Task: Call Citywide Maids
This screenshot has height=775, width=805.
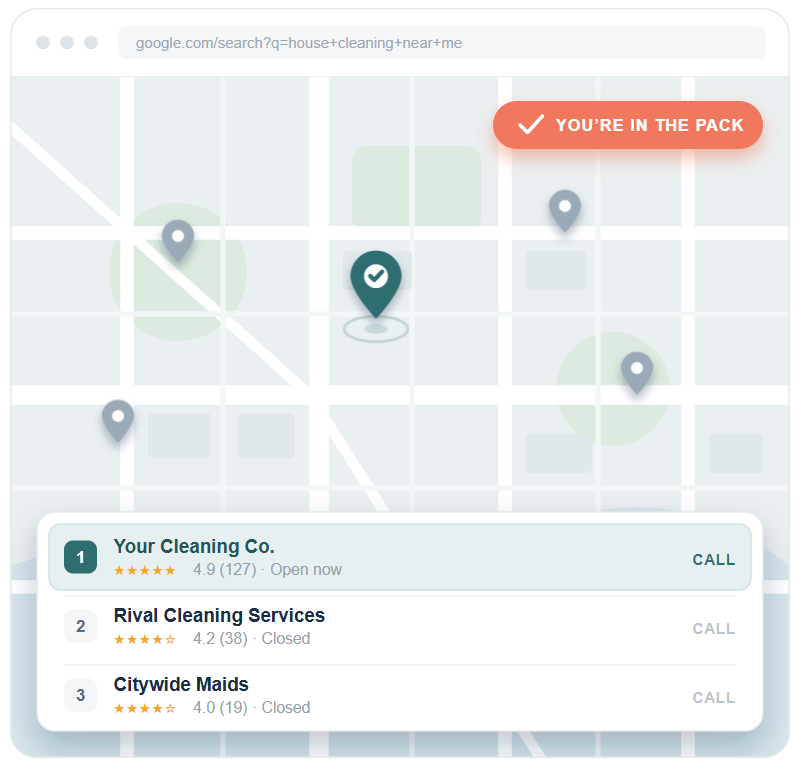Action: 714,698
